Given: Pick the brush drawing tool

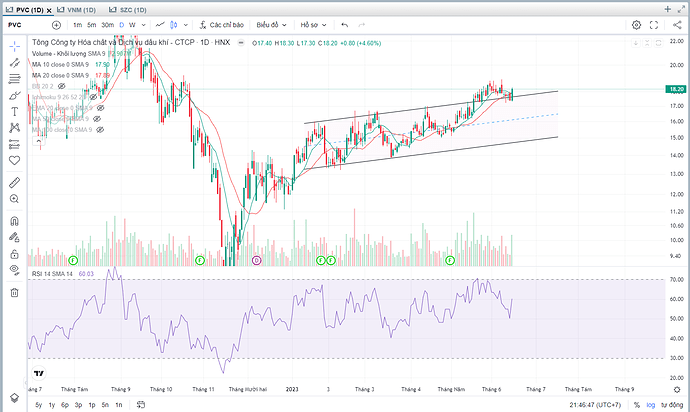Looking at the screenshot, I should 15,95.
